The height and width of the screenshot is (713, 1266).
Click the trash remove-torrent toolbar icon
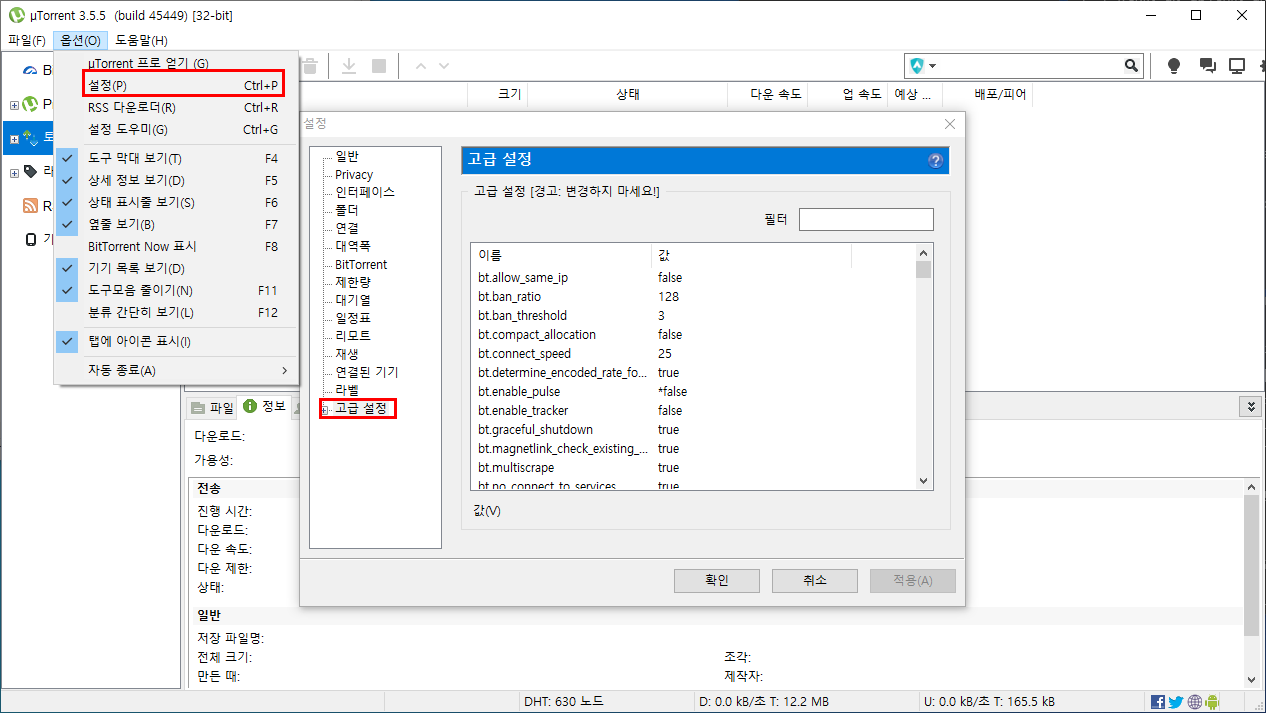310,66
